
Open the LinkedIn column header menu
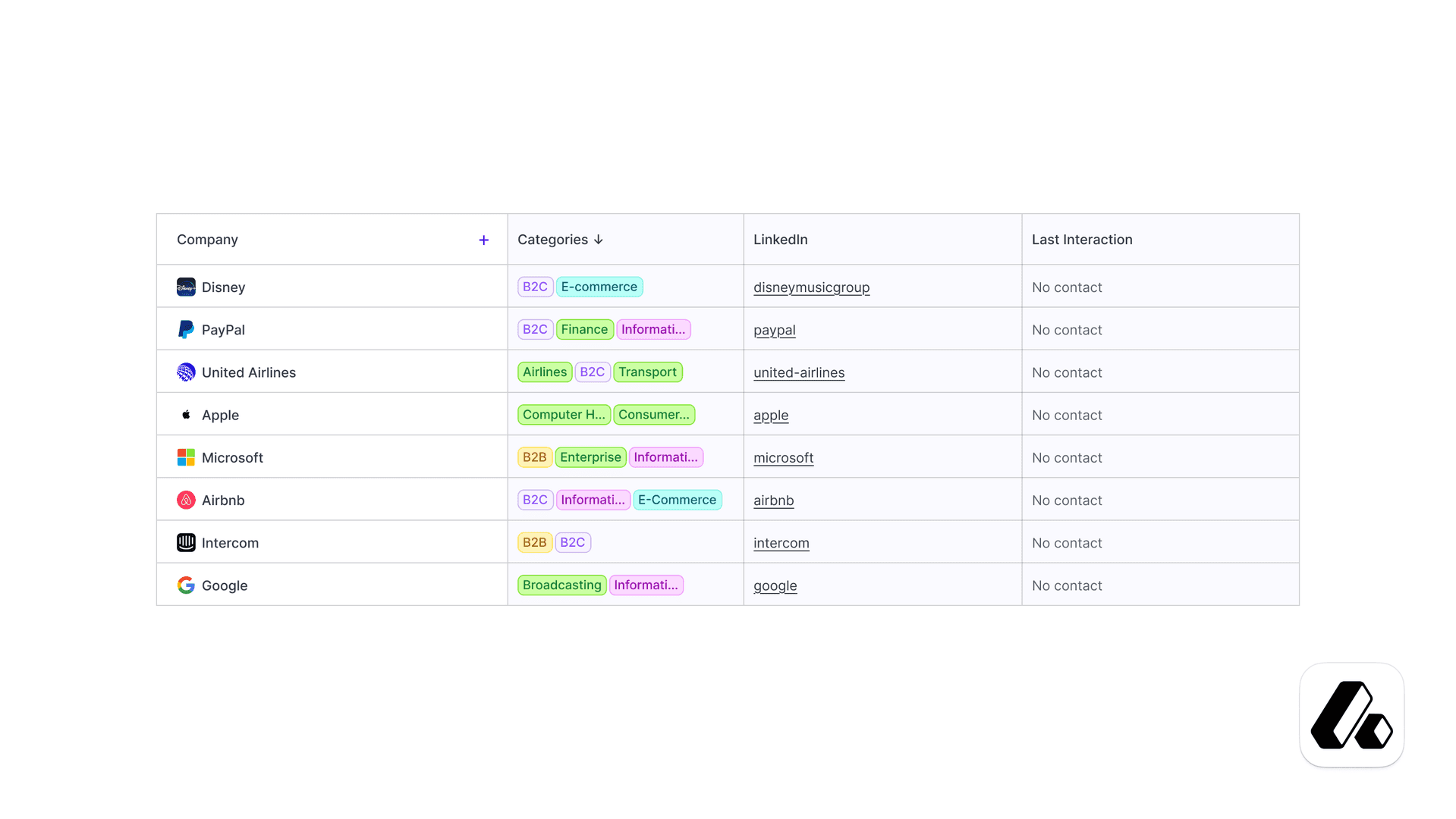coord(780,240)
